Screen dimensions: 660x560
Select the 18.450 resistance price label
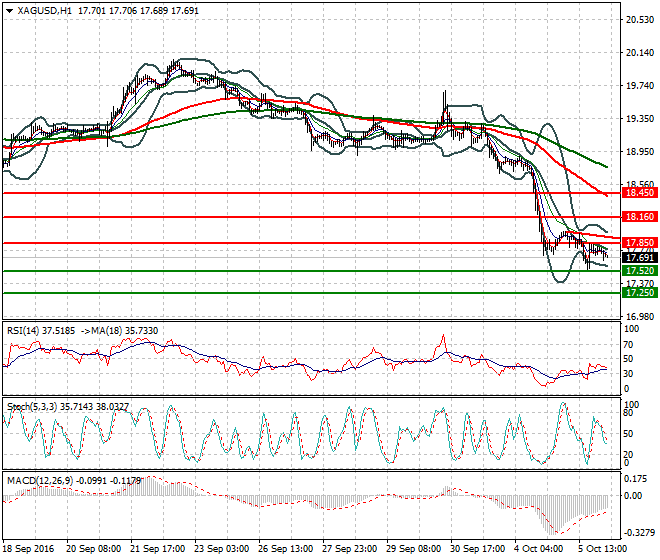(x=640, y=193)
